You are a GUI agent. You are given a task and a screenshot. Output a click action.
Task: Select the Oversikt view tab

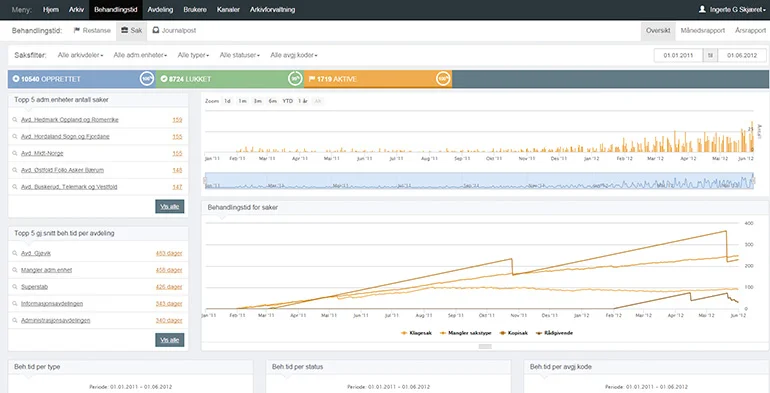pyautogui.click(x=658, y=30)
